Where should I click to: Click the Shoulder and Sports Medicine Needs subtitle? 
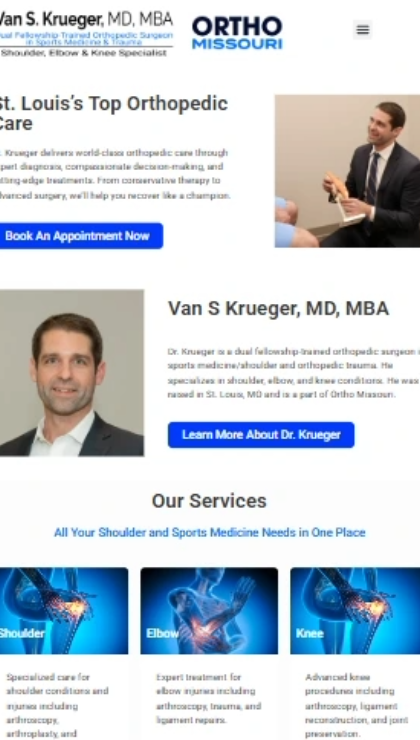(210, 532)
